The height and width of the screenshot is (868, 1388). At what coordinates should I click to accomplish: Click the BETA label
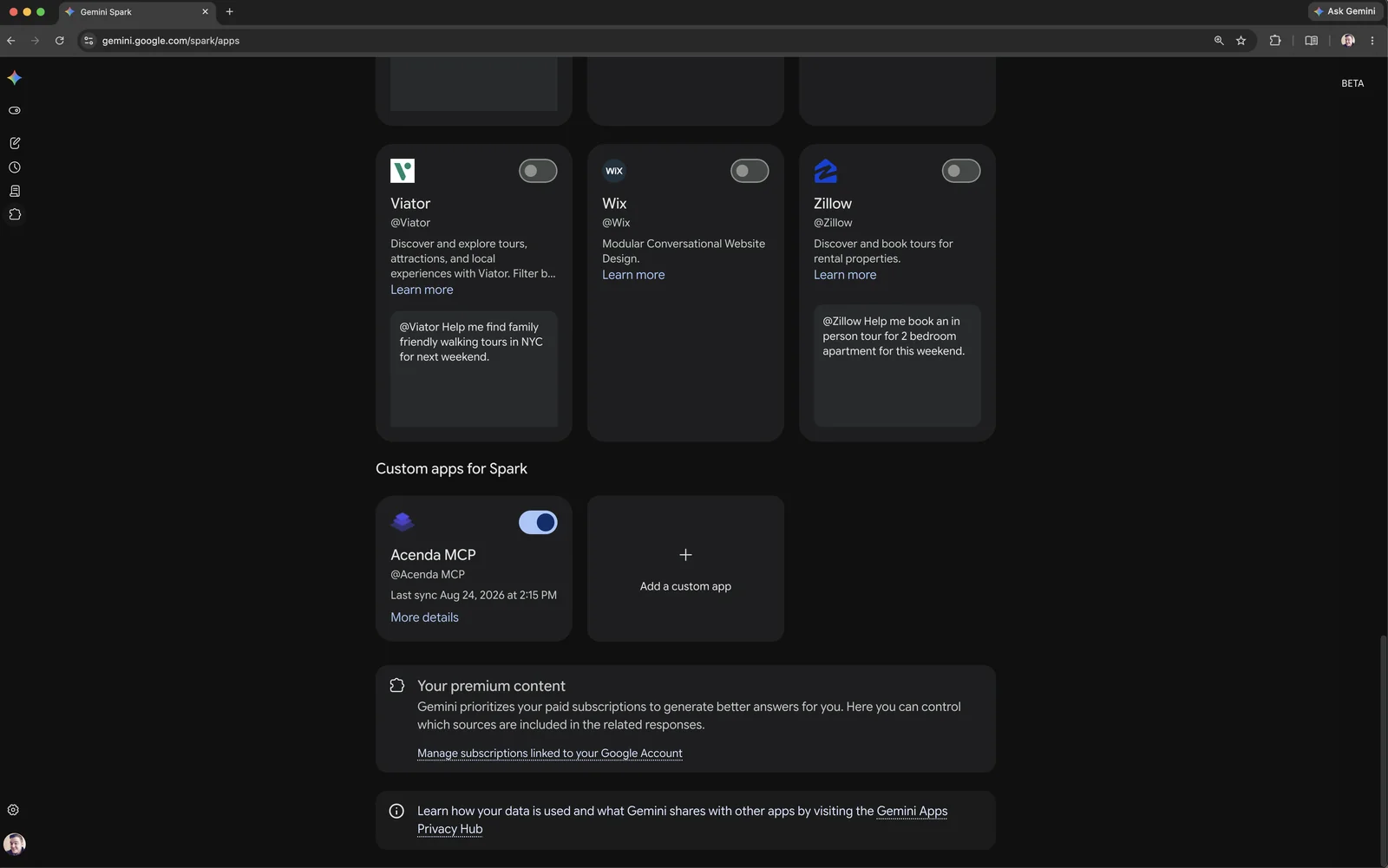pyautogui.click(x=1352, y=84)
